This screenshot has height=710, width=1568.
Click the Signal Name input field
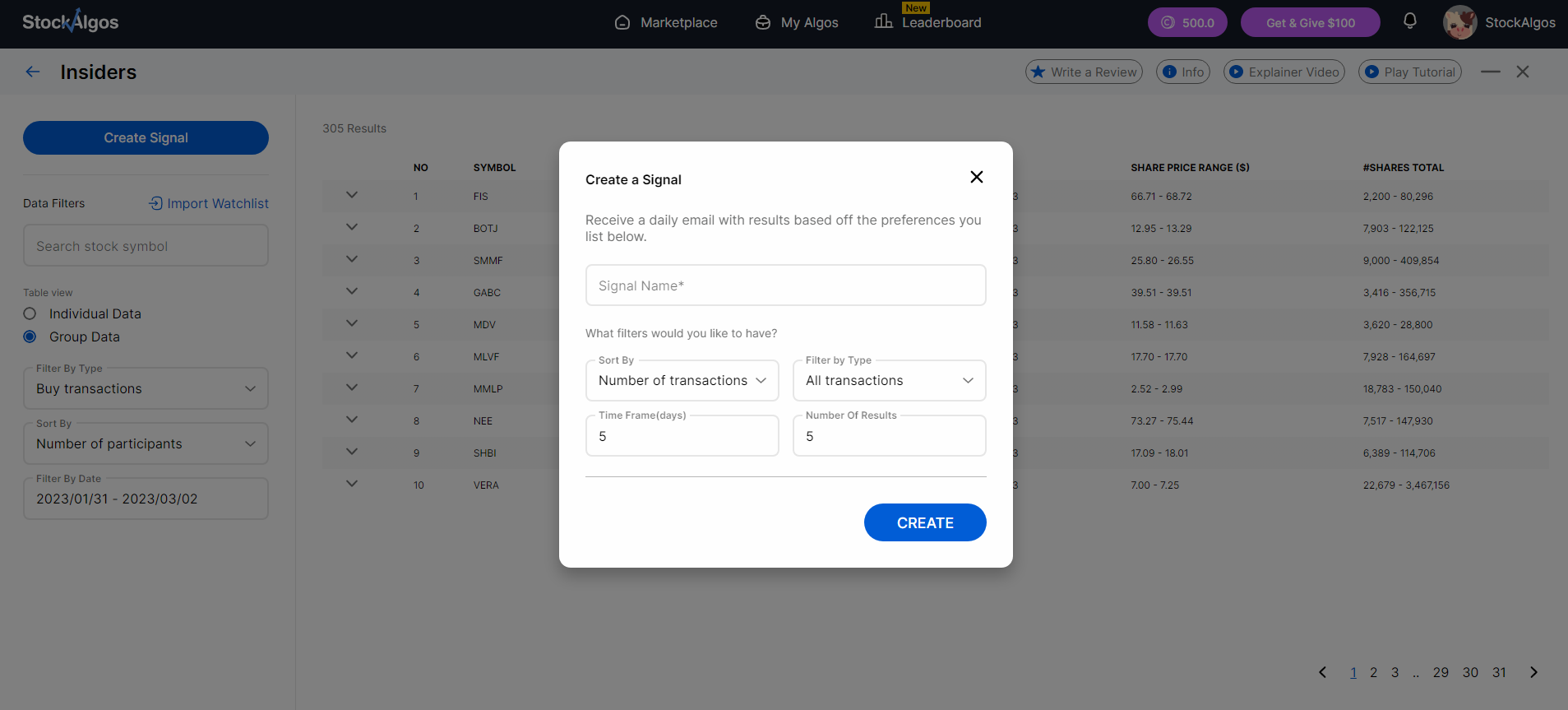(785, 285)
